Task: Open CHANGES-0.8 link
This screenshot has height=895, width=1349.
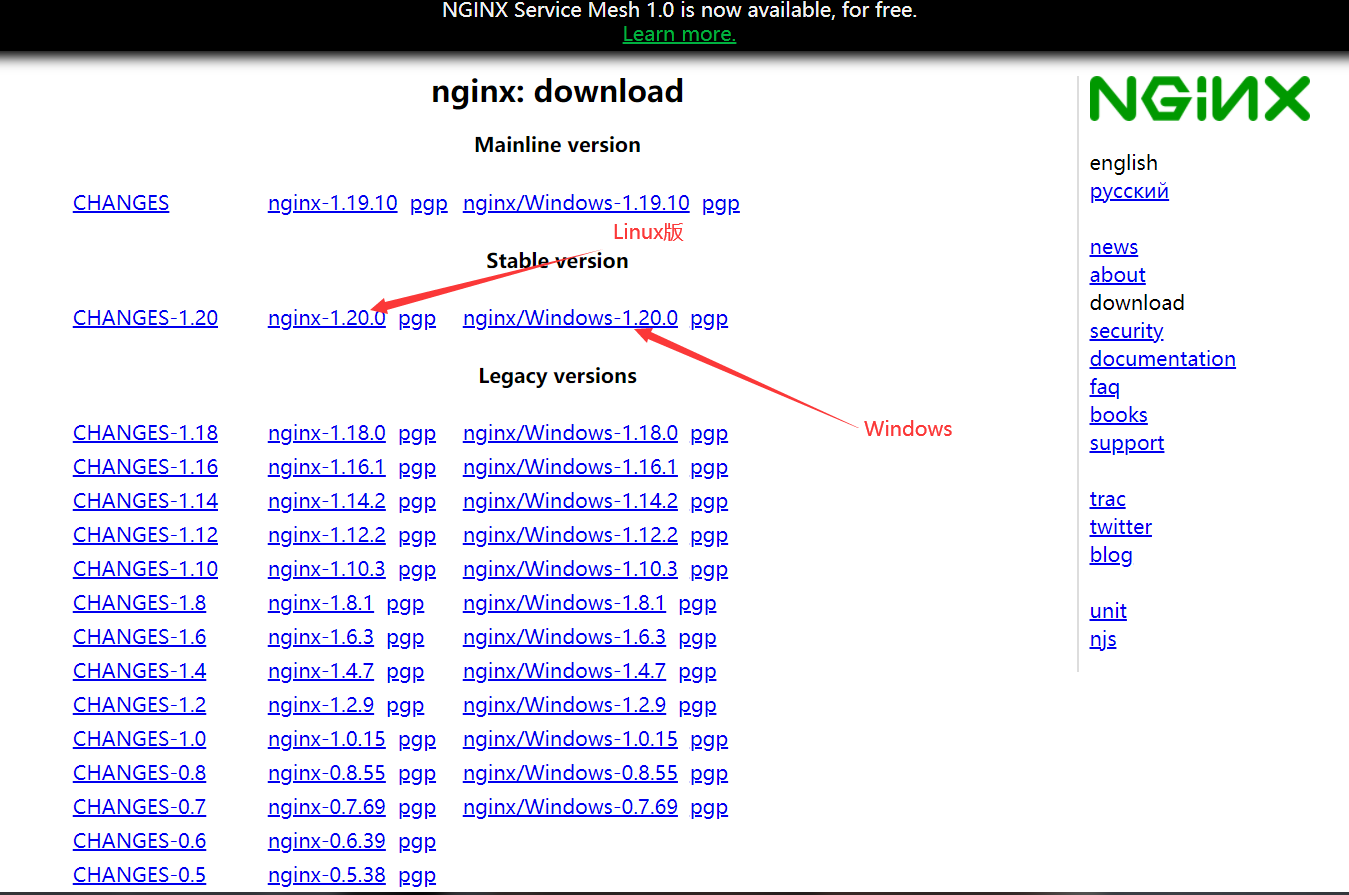Action: [139, 773]
